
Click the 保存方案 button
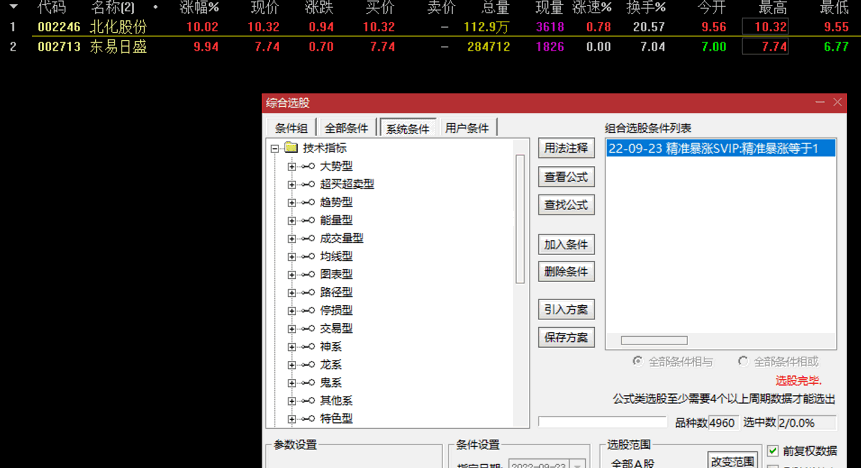click(x=566, y=338)
